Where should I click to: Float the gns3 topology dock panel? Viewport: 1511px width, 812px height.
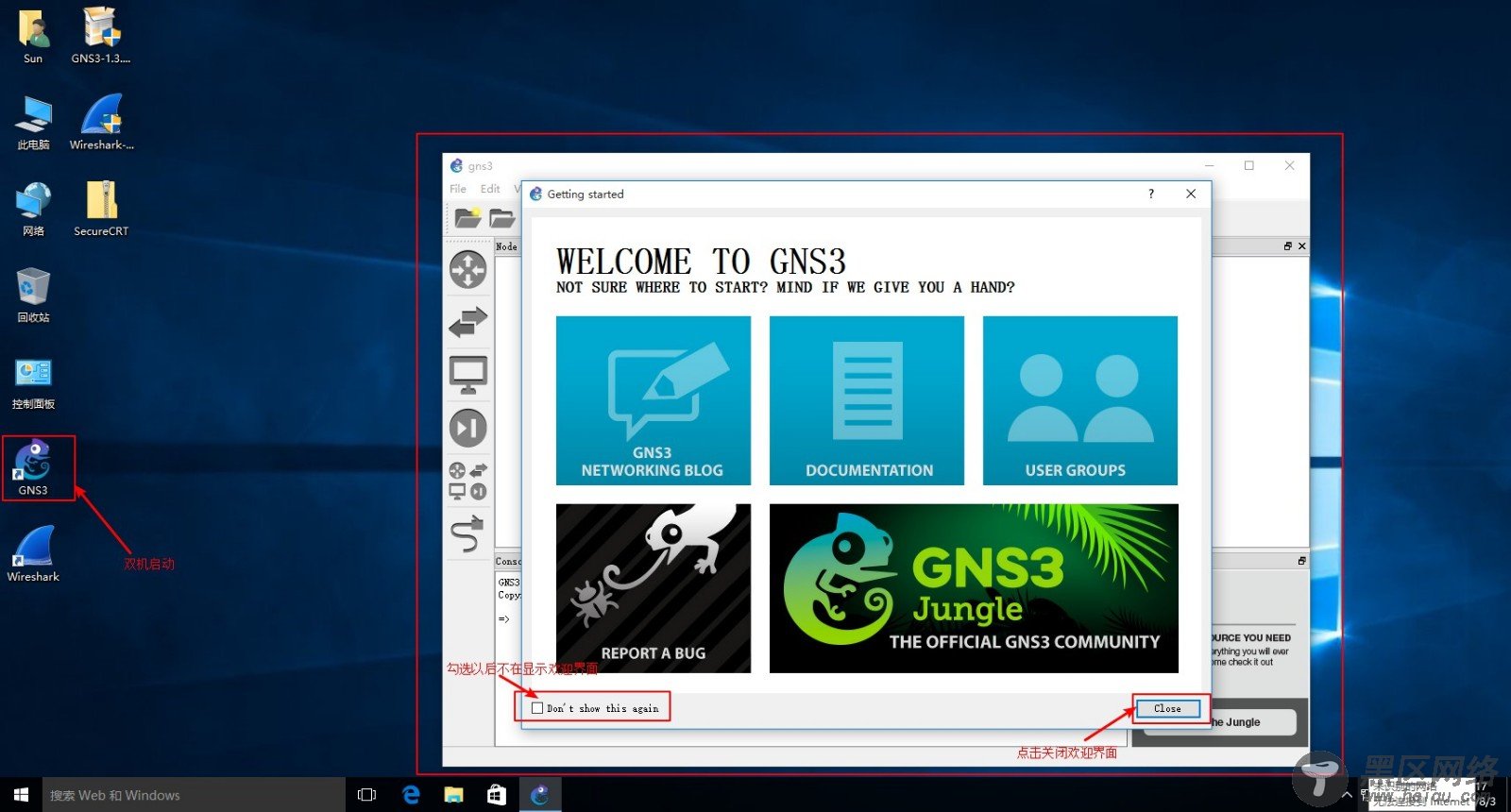coord(1288,246)
